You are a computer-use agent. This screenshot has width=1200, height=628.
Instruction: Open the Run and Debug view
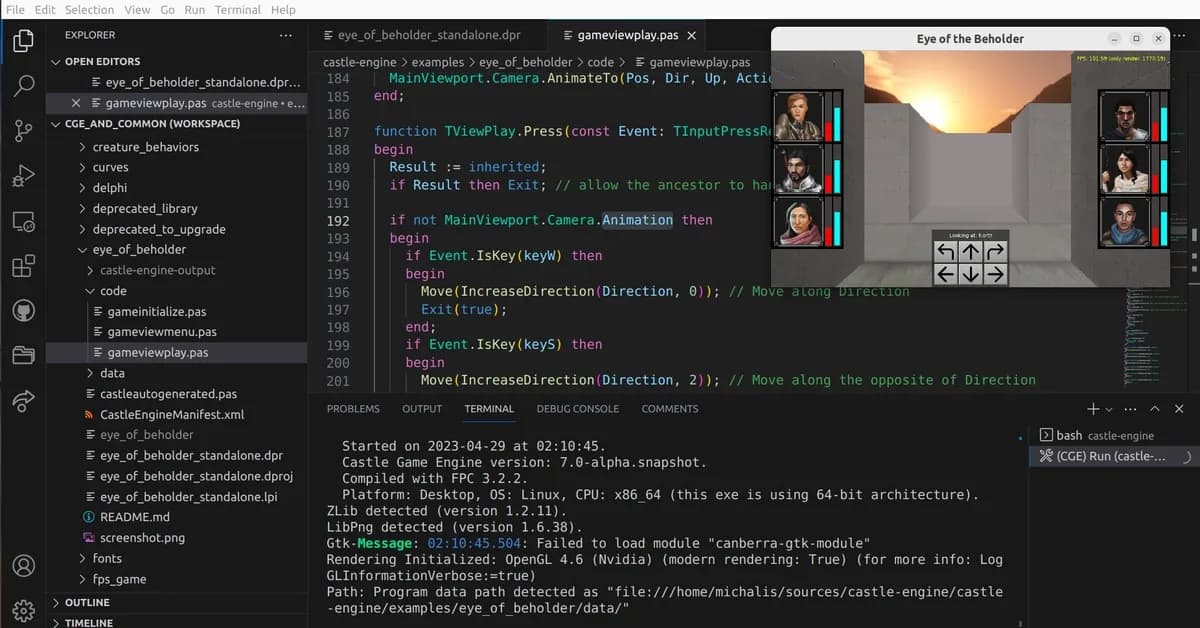pos(24,176)
